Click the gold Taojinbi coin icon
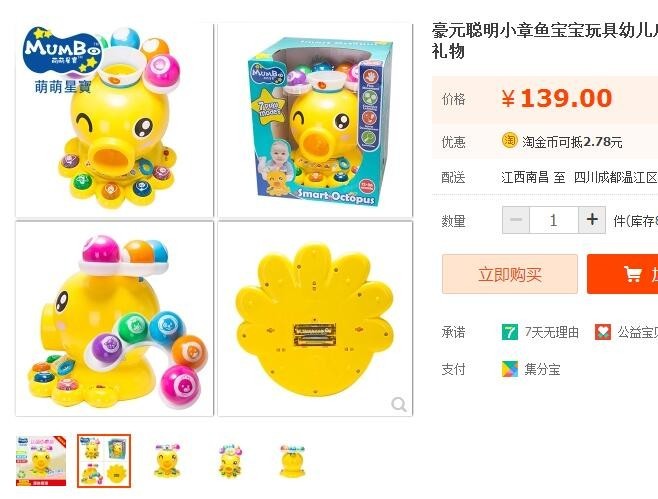The width and height of the screenshot is (658, 499). coord(509,141)
